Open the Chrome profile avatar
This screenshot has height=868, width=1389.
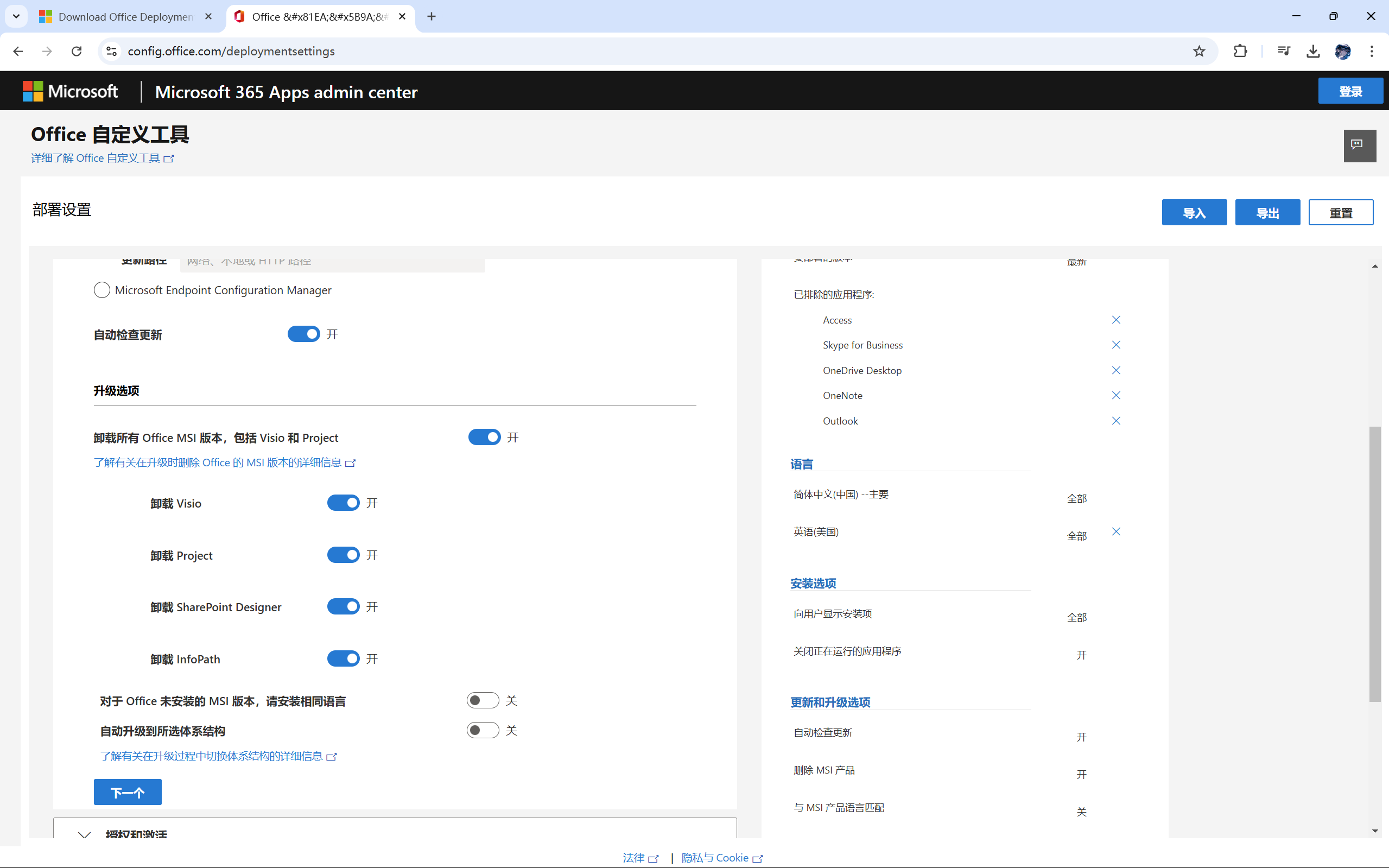[x=1342, y=51]
